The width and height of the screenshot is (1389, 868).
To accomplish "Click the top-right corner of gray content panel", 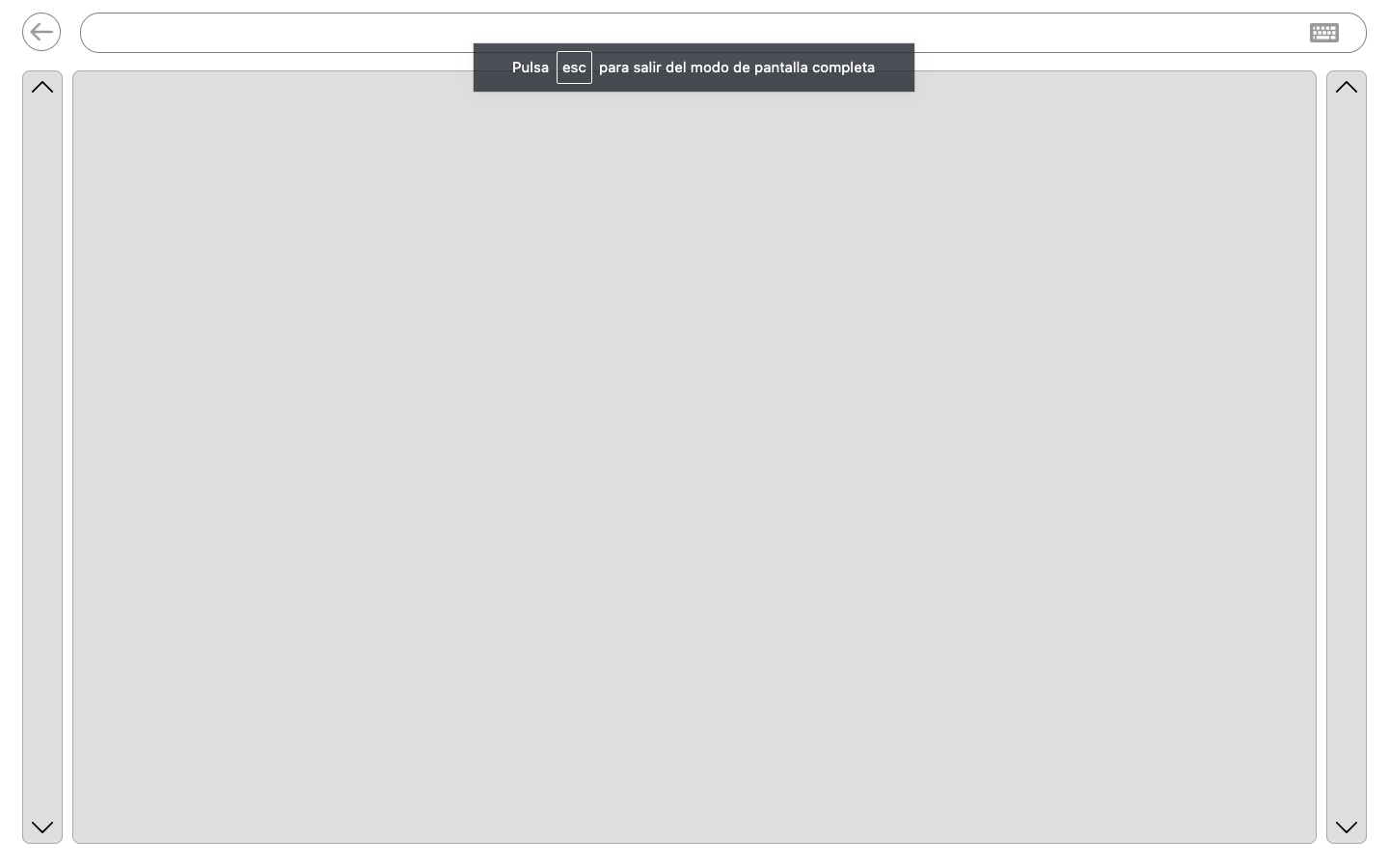I will [x=1310, y=77].
